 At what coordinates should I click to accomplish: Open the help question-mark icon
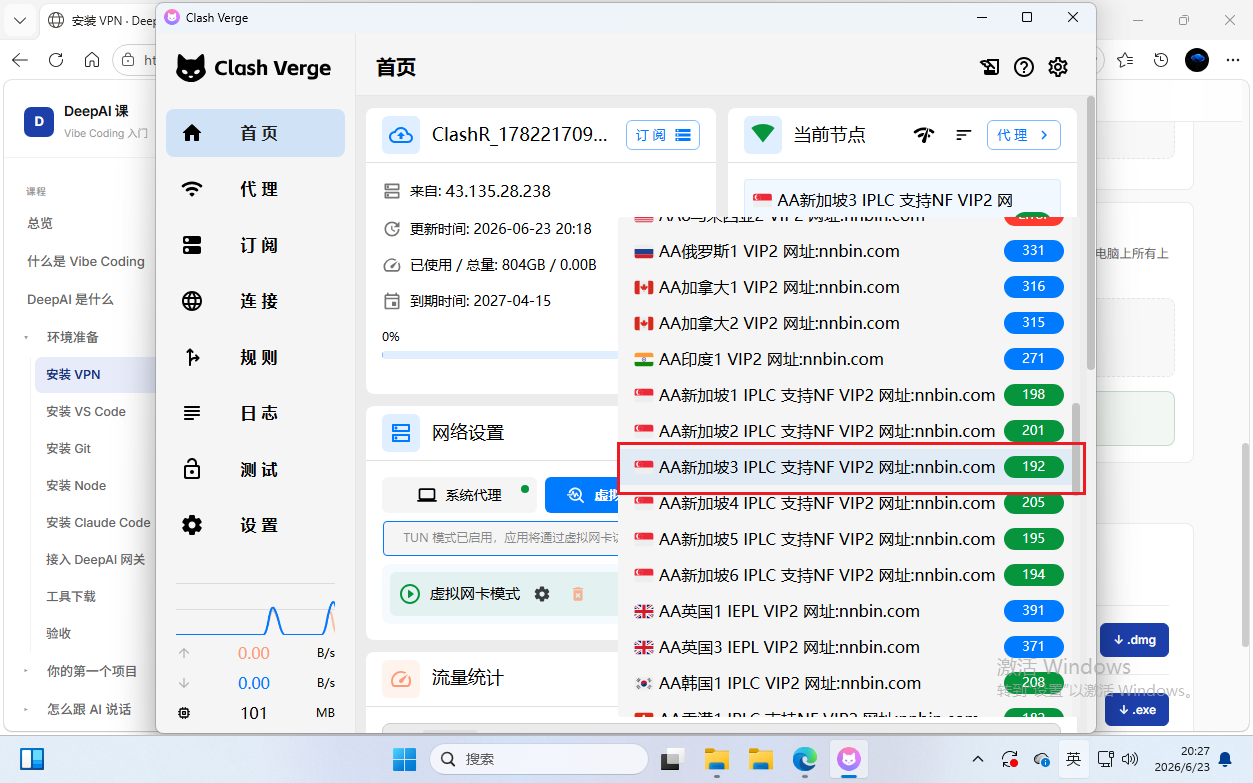(x=1023, y=67)
